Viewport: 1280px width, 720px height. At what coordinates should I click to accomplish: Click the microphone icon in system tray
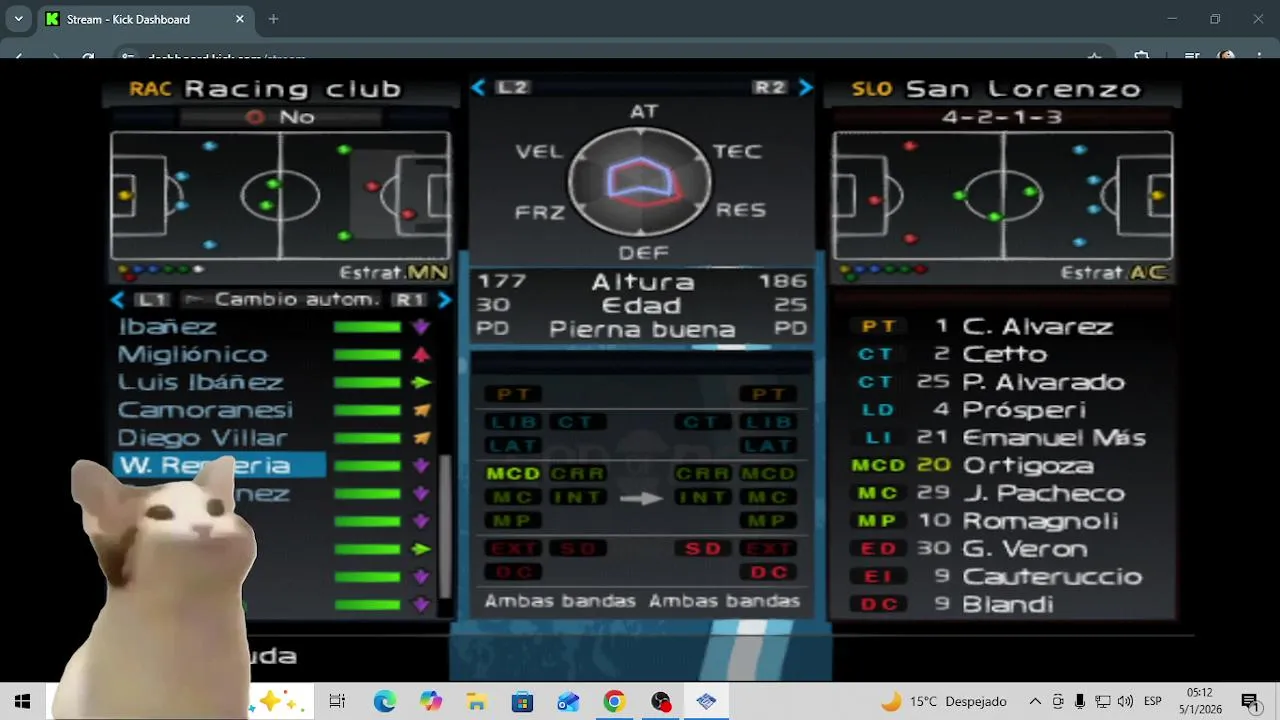[x=1080, y=701]
